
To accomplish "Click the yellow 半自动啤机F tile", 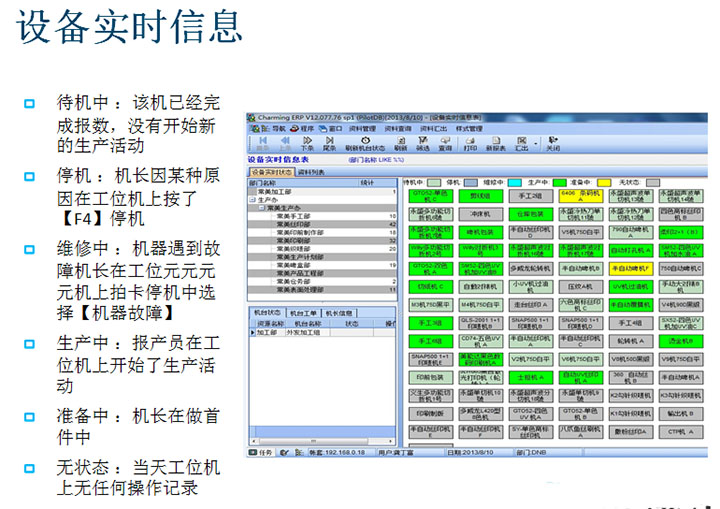I will [x=630, y=269].
